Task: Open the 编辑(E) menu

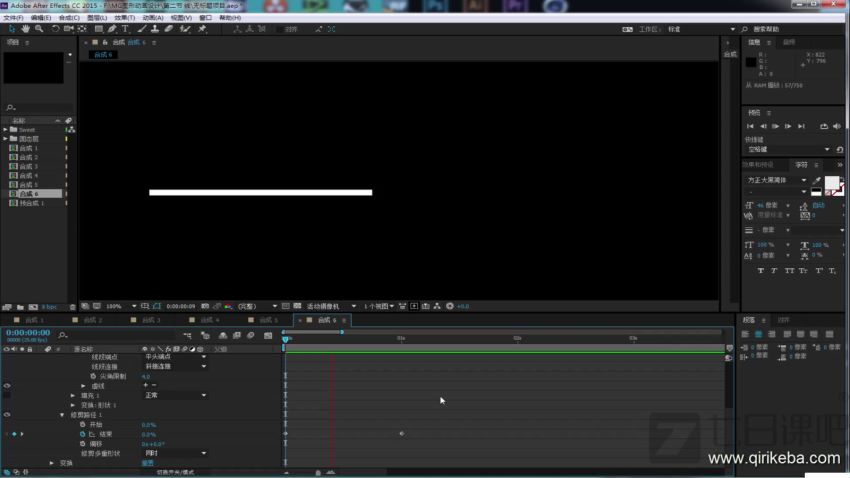Action: (x=41, y=18)
